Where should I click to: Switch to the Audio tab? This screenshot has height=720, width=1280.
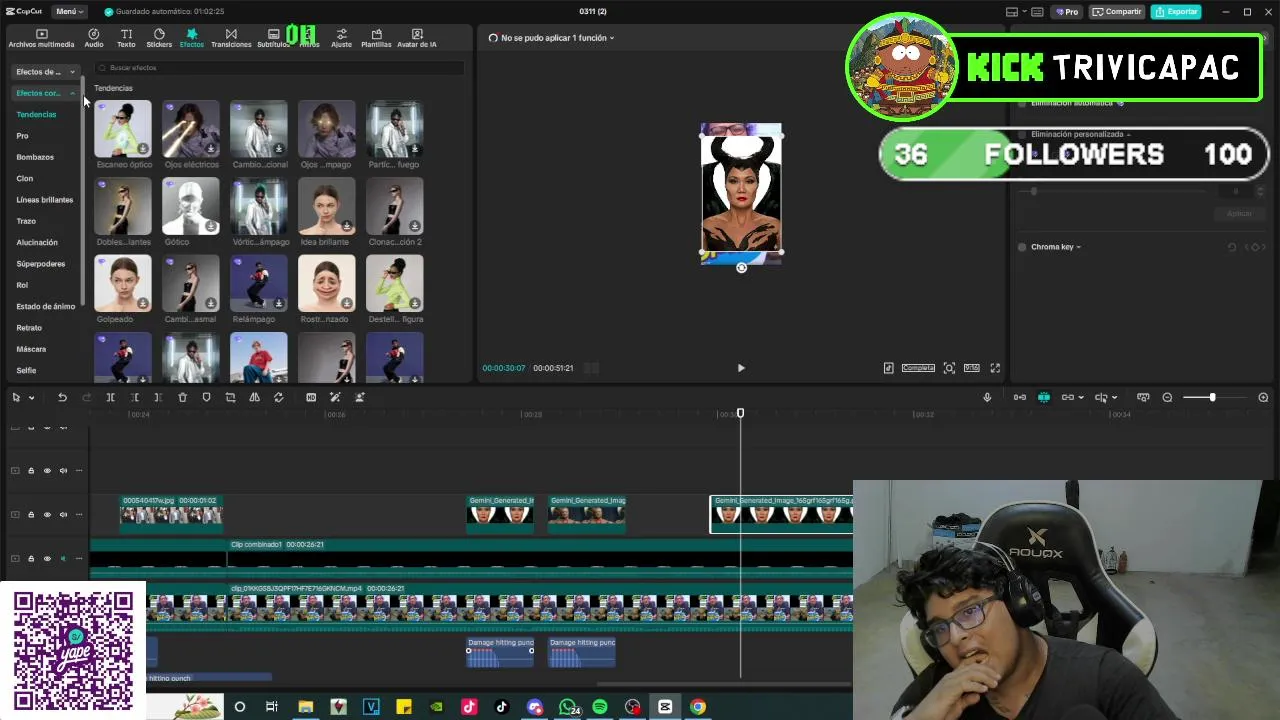93,38
